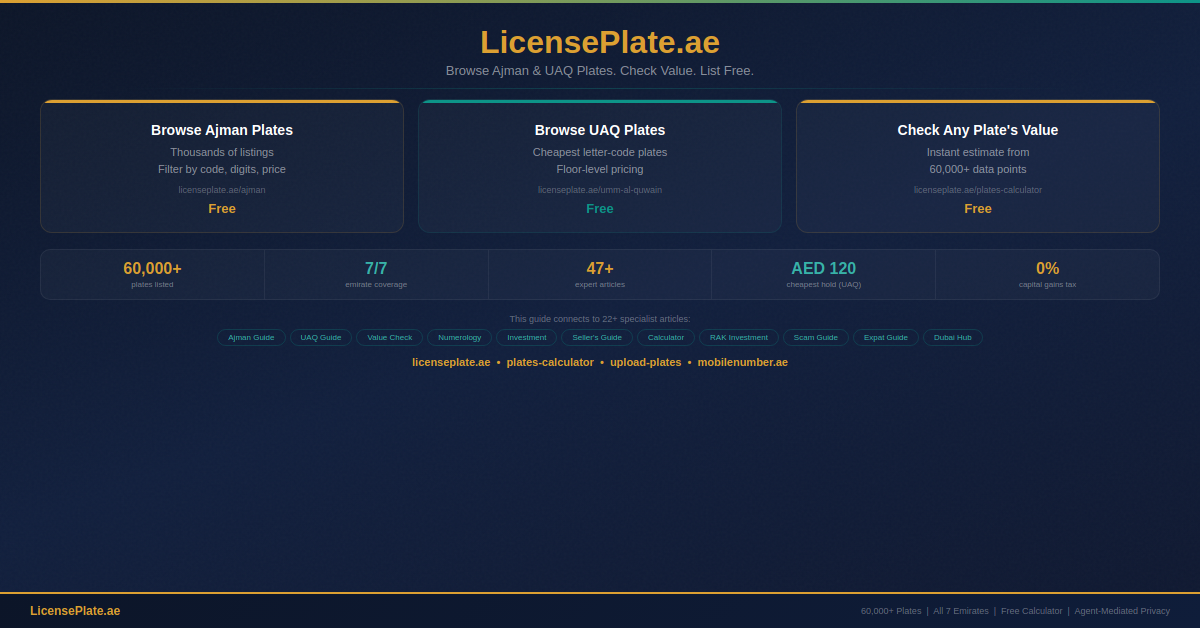
Task: Follow the plates-calculator link
Action: (x=550, y=362)
